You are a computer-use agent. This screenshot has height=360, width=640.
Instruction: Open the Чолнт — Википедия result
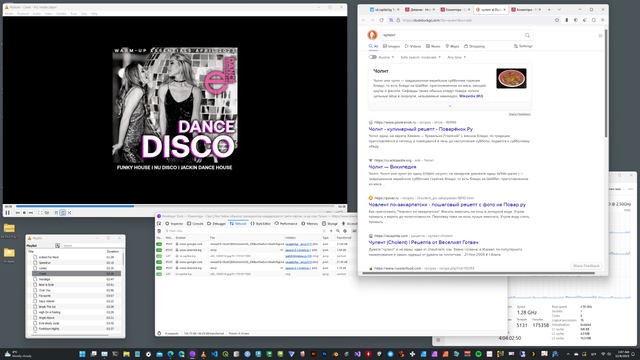click(x=392, y=167)
